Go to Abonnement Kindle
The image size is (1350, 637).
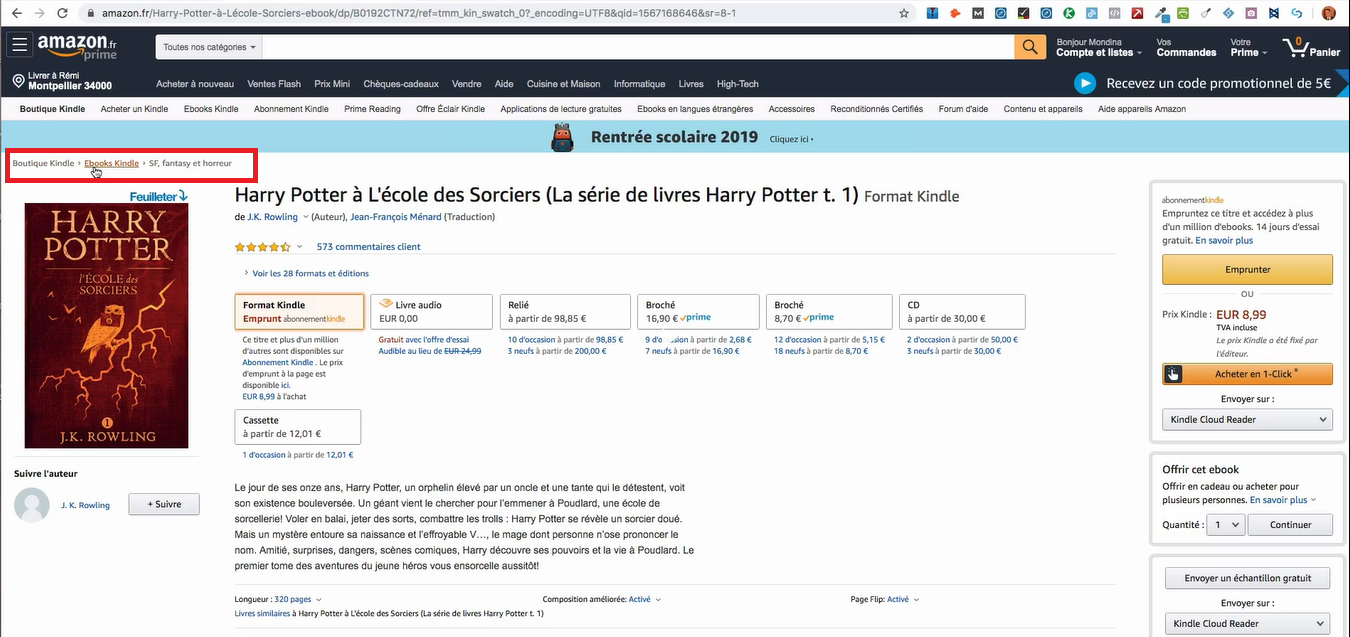[291, 109]
